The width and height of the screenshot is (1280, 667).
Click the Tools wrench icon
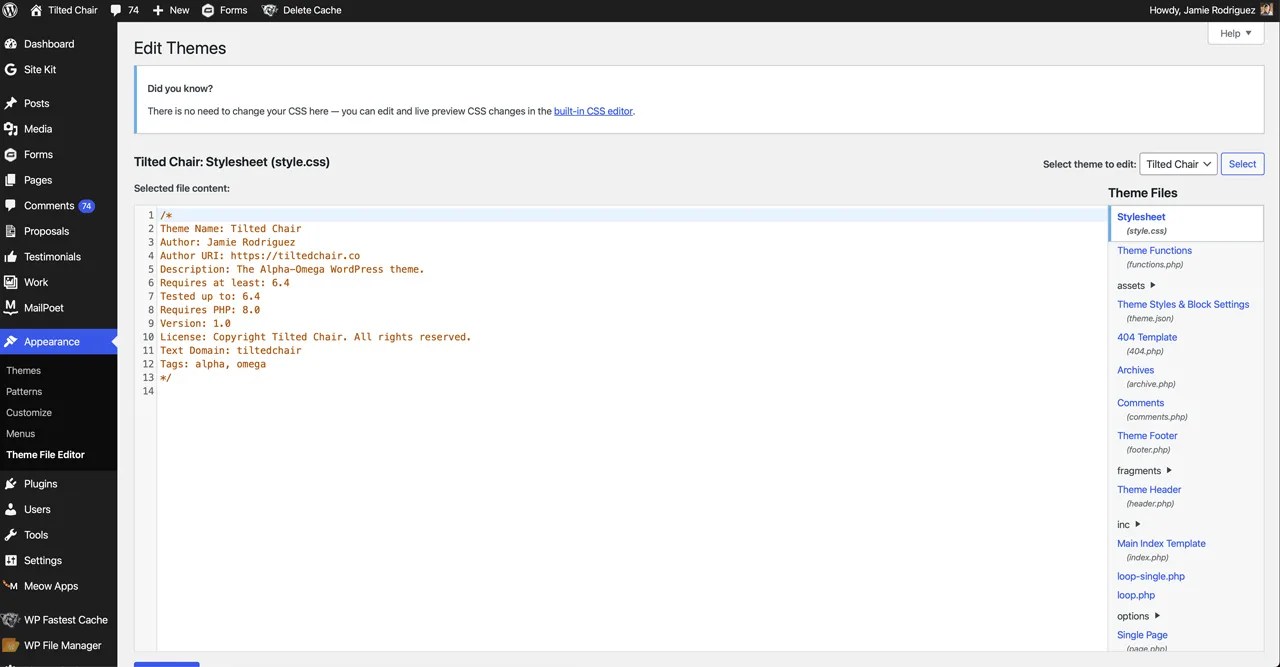click(x=11, y=535)
